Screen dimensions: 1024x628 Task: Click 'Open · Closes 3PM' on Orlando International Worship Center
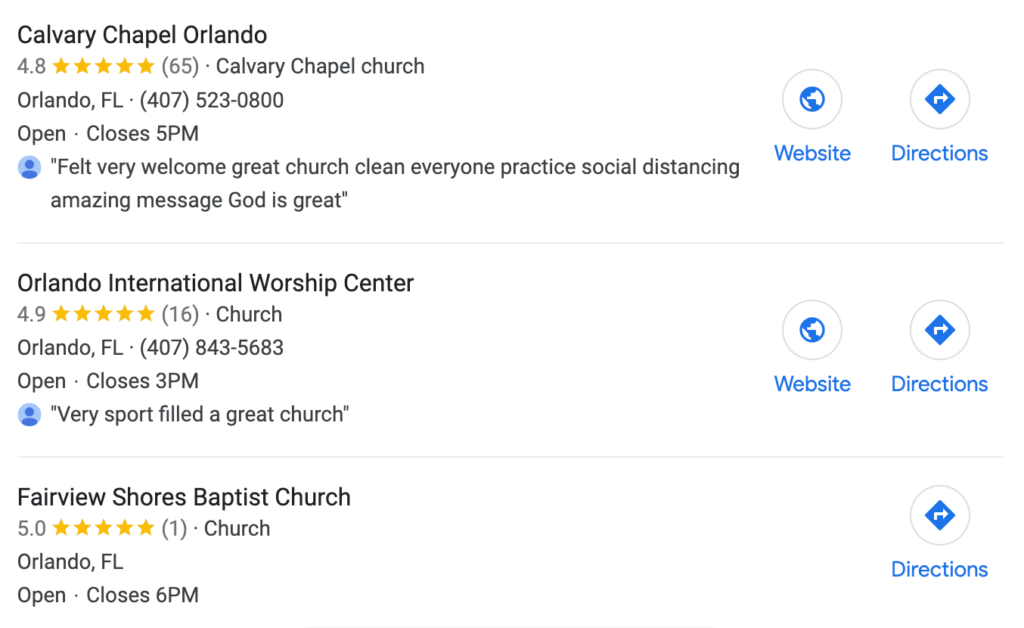tap(107, 381)
